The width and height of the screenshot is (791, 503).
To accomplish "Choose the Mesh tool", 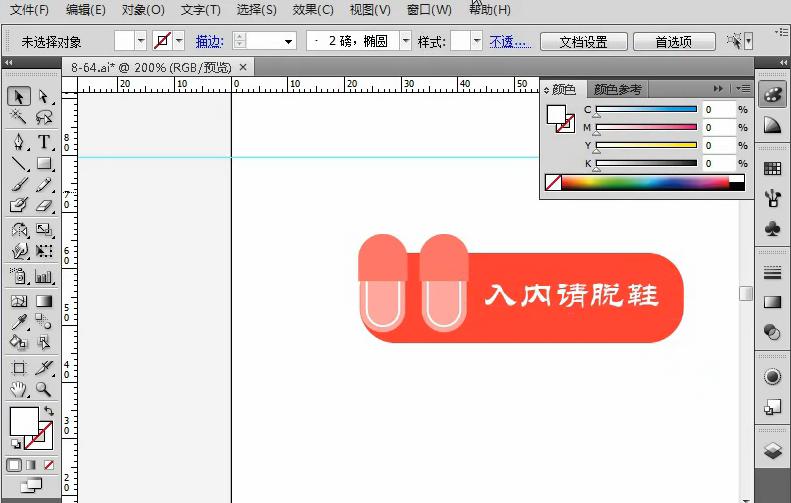I will [x=19, y=301].
